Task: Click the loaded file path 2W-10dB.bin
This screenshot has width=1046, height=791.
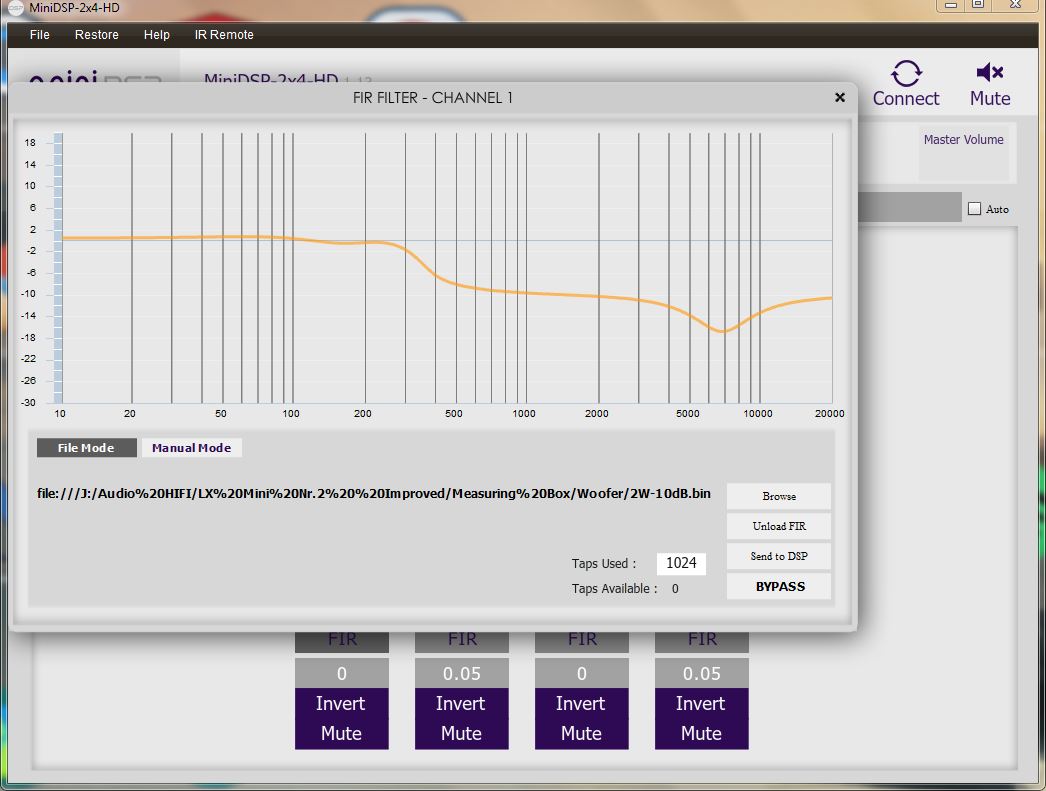Action: point(374,494)
